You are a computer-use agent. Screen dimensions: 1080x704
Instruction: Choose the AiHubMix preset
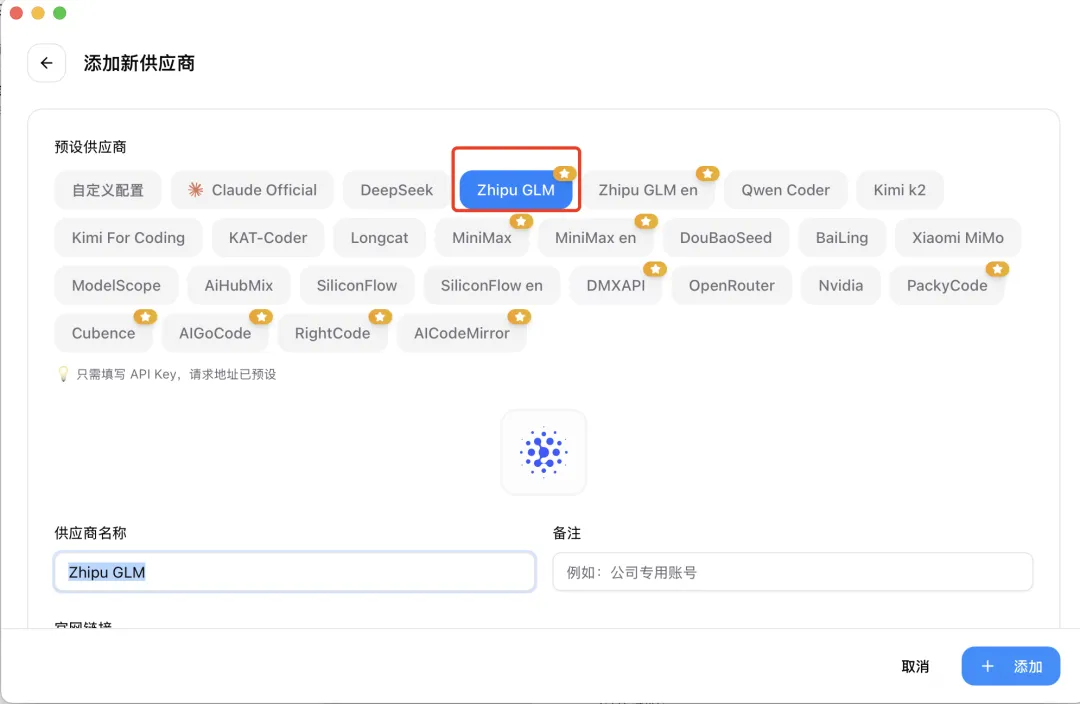239,285
